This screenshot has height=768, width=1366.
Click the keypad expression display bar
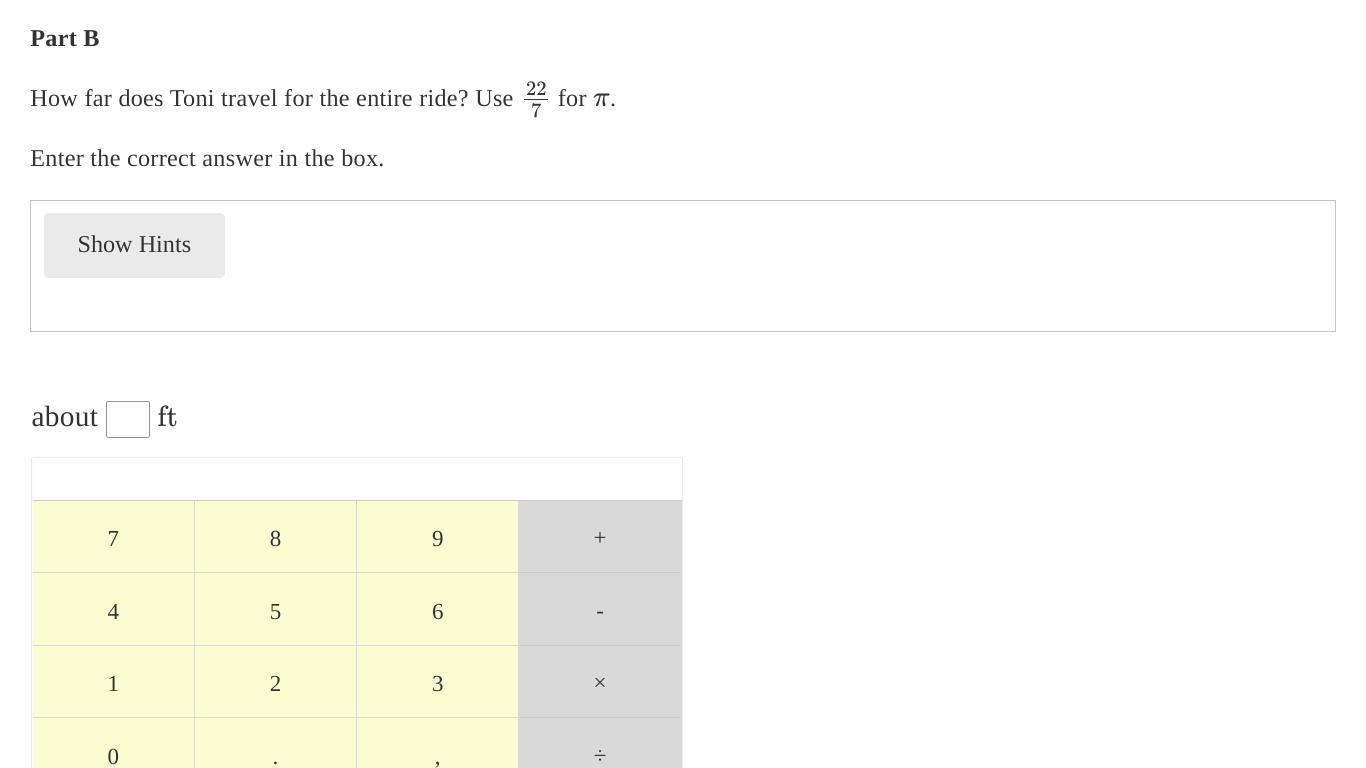pos(357,479)
